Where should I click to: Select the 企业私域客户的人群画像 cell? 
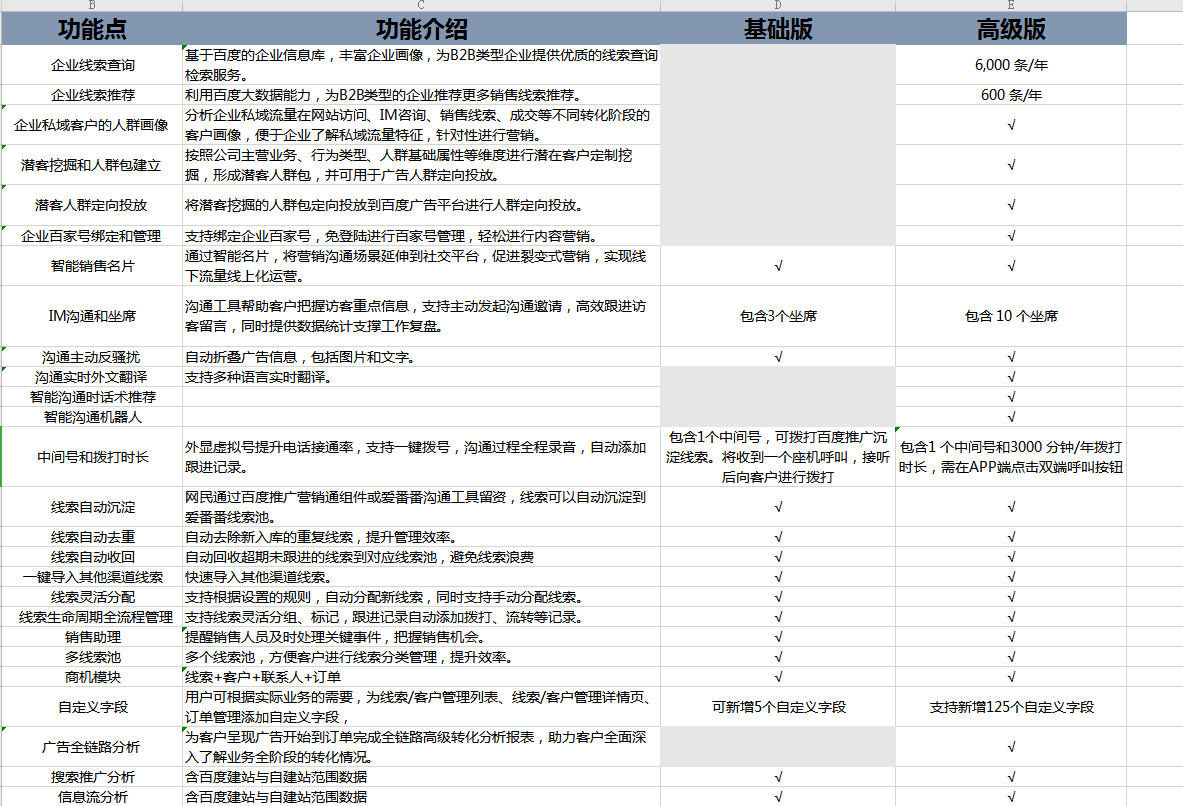(92, 125)
